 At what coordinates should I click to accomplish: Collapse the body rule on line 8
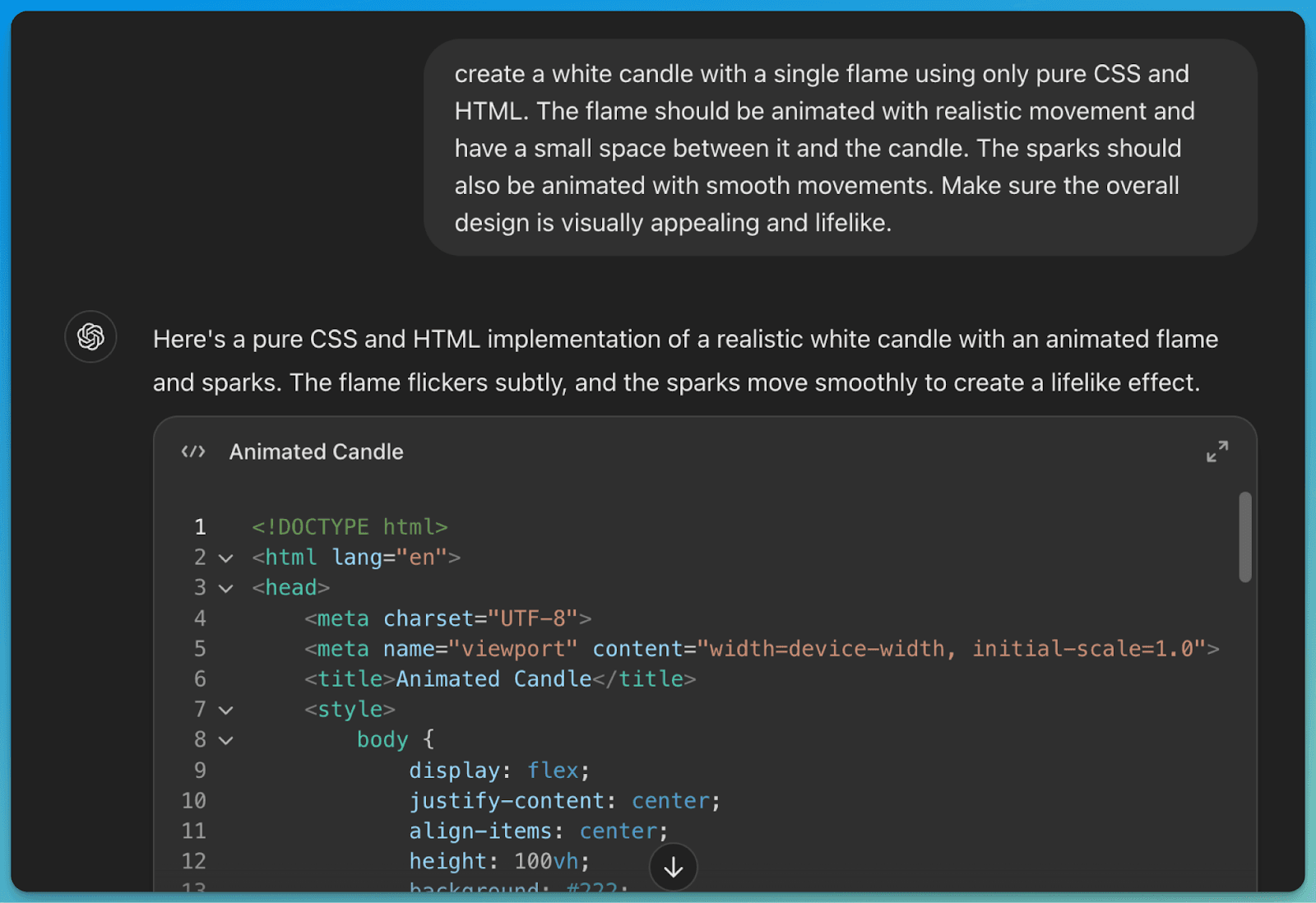[225, 739]
